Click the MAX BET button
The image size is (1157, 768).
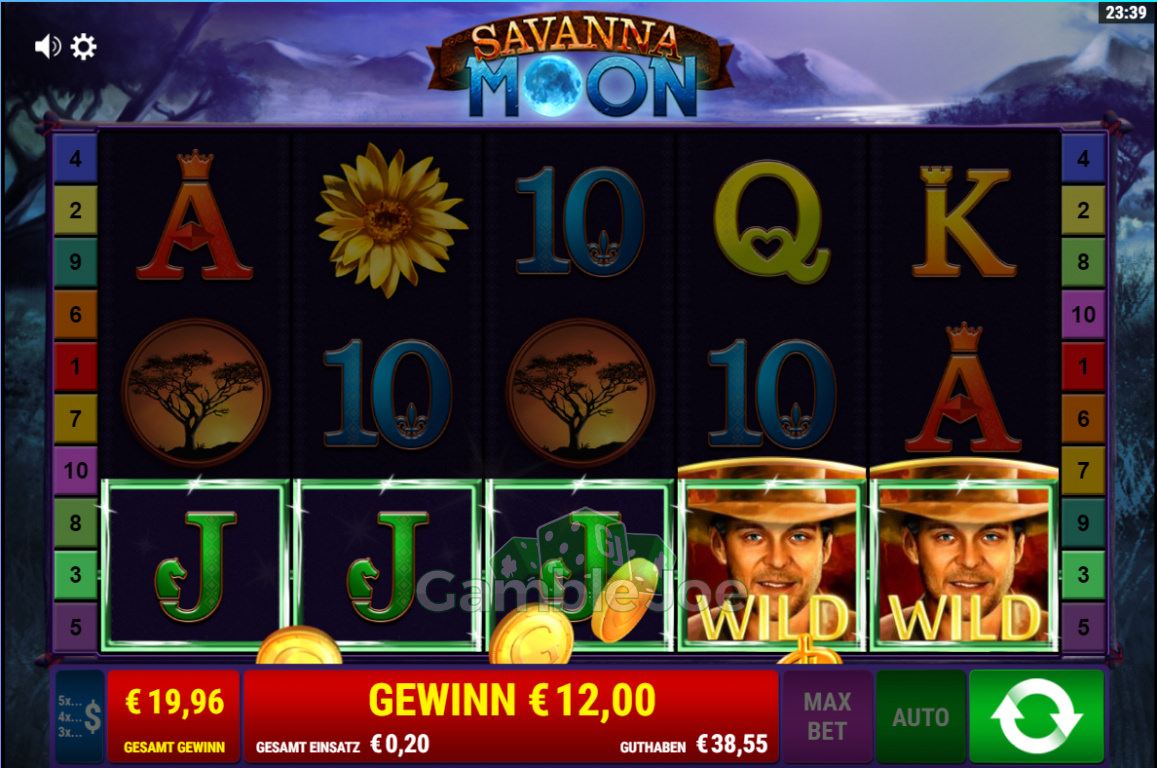click(x=827, y=716)
